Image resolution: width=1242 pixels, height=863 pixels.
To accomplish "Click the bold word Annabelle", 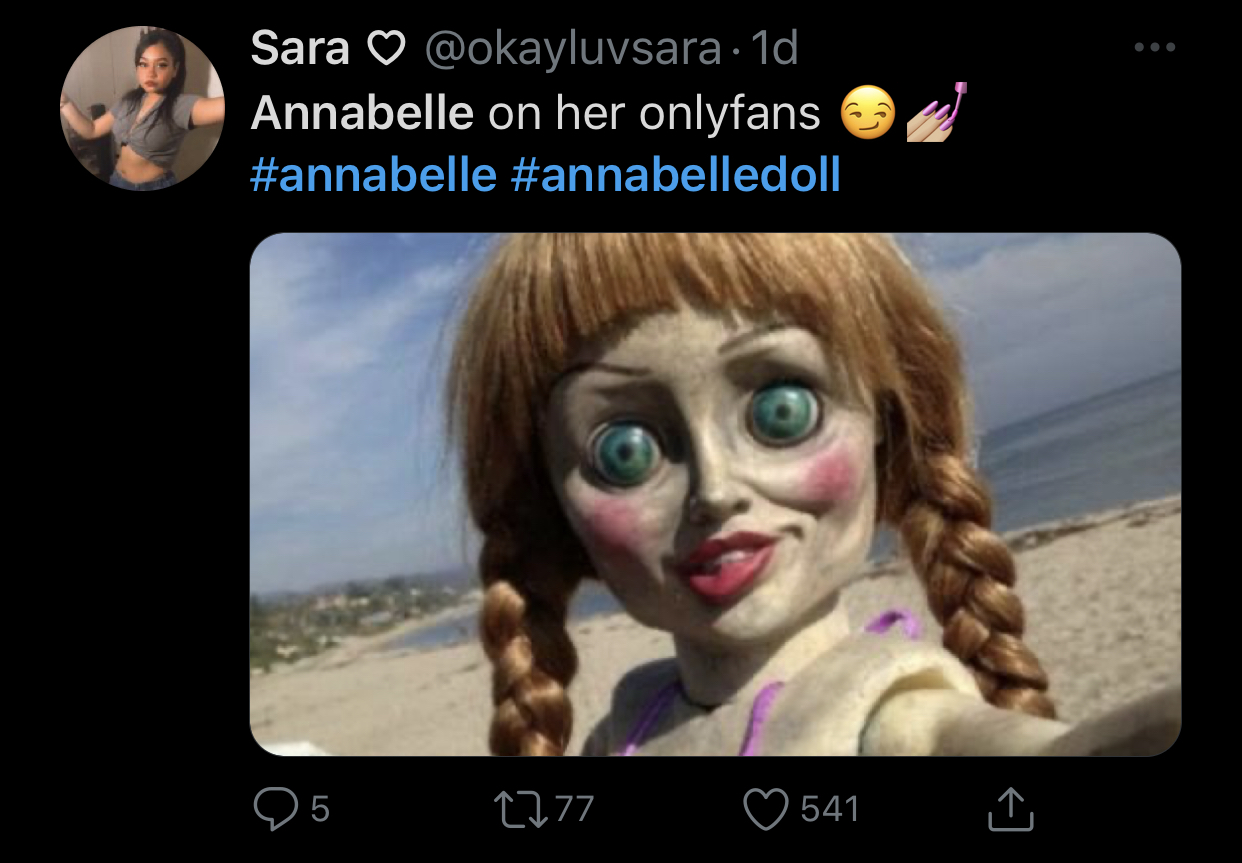I will point(362,115).
